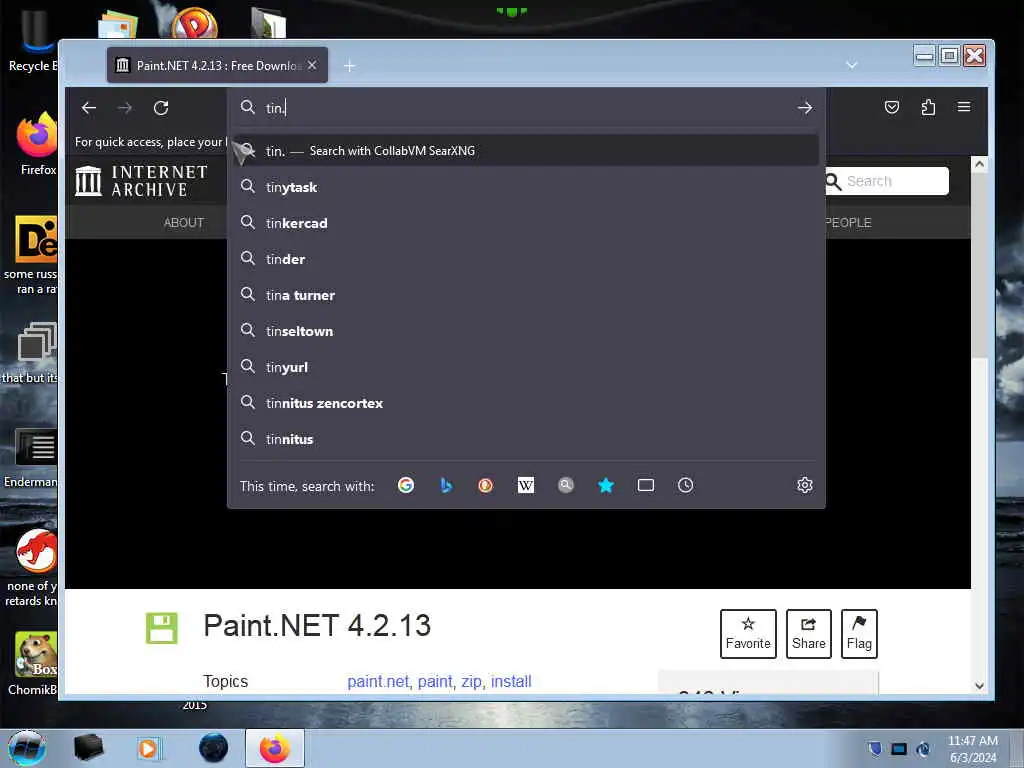Open the black box taskbar icon
The height and width of the screenshot is (768, 1024).
[x=88, y=748]
